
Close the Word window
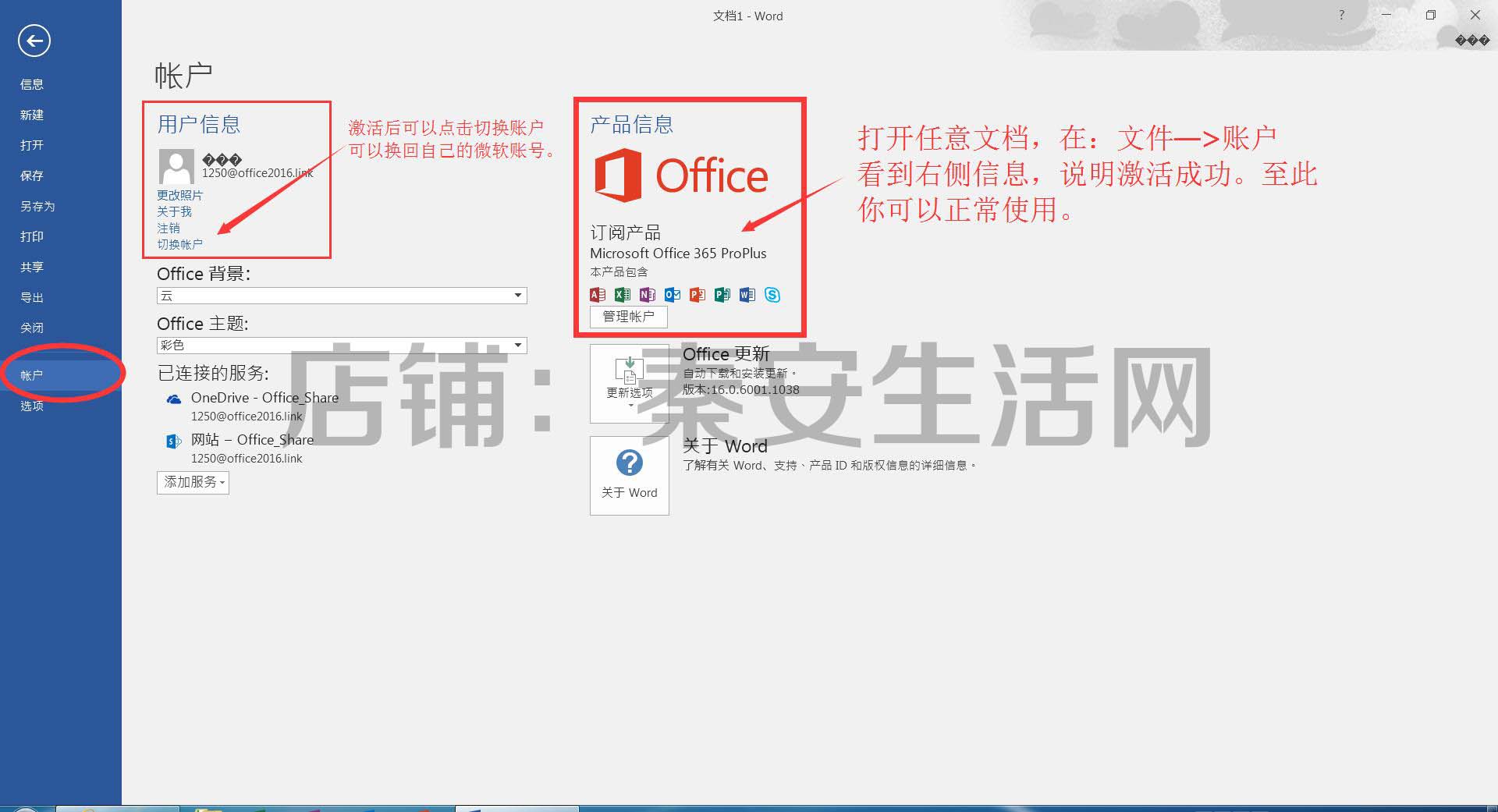1475,15
